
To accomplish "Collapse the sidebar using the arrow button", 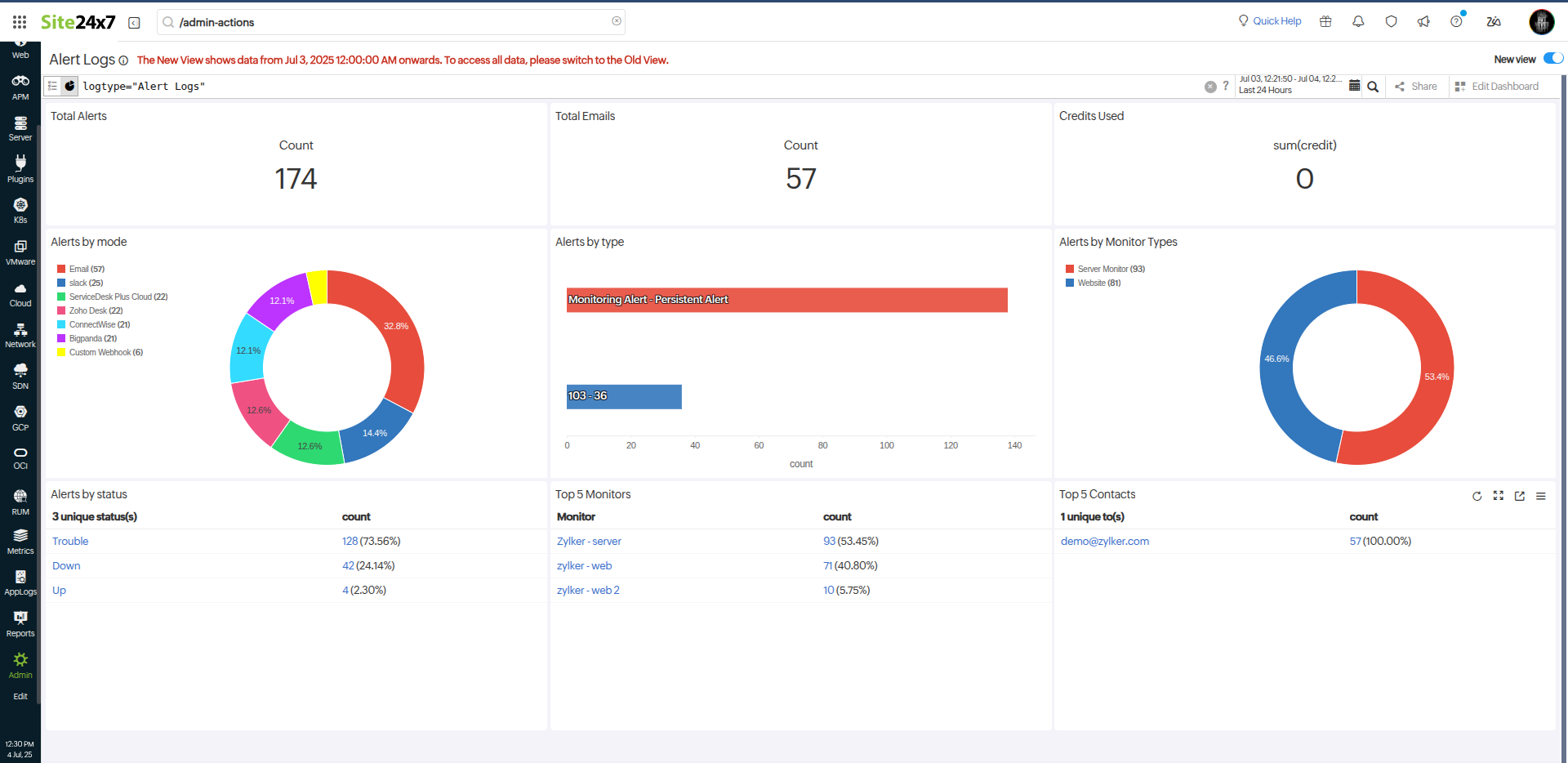I will [134, 23].
